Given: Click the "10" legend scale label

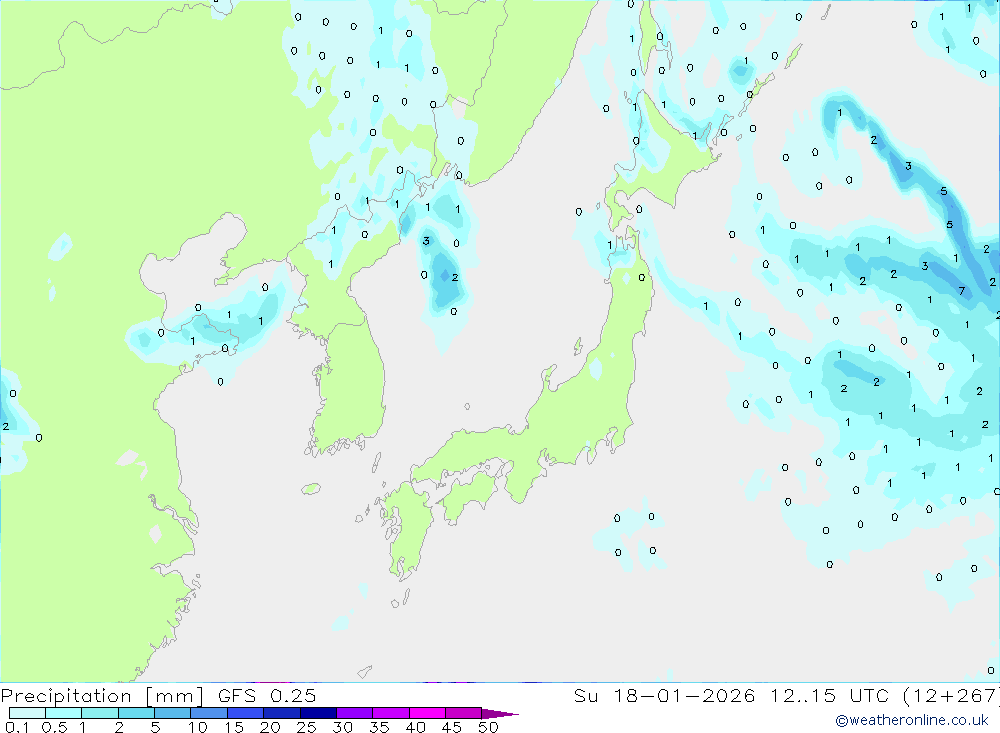Looking at the screenshot, I should click(198, 727).
